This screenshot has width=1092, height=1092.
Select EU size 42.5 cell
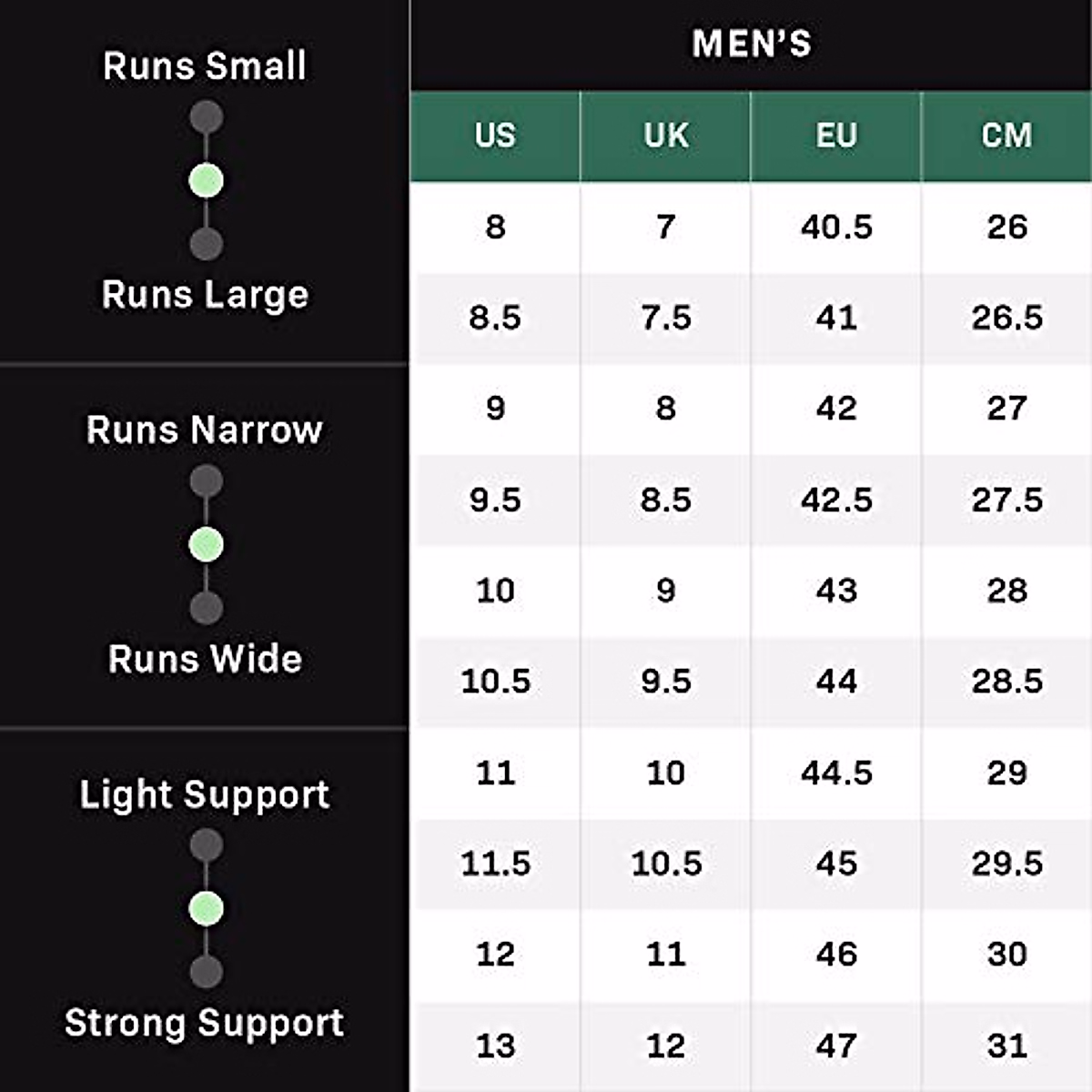click(x=836, y=500)
